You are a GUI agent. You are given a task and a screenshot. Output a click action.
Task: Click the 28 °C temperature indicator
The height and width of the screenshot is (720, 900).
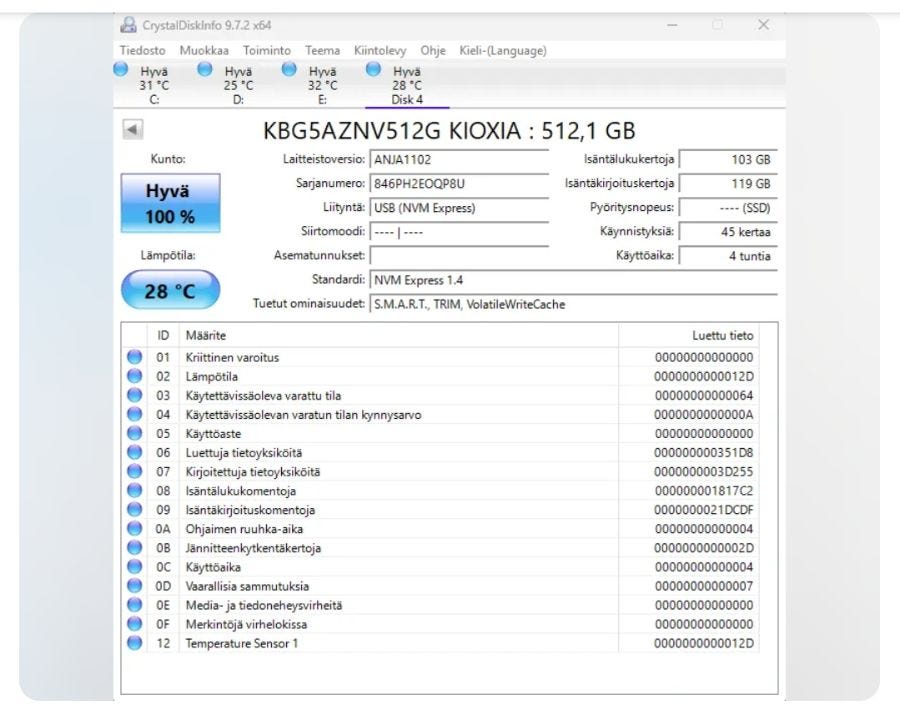pos(169,289)
